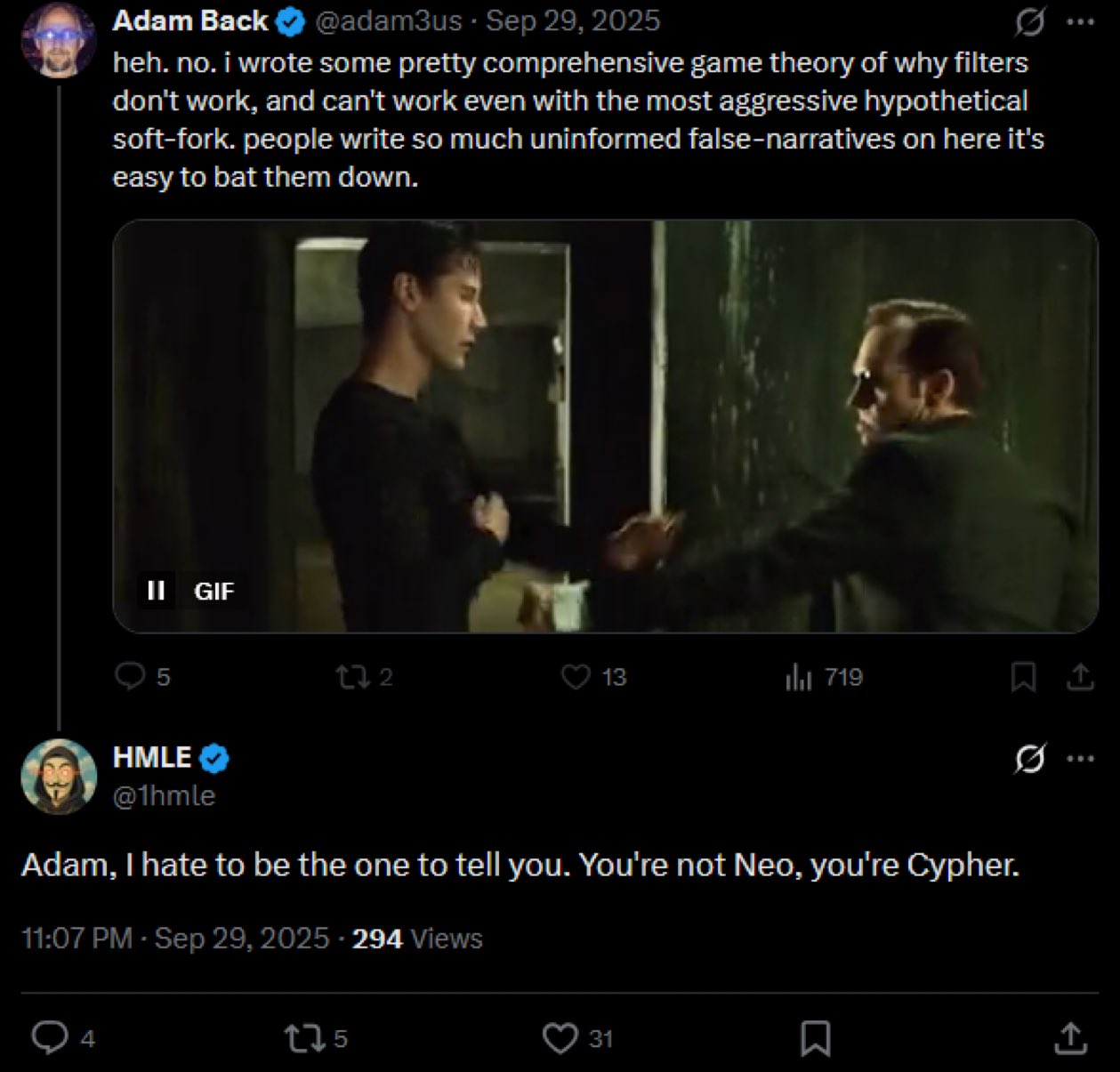Bookmark Adam Back's tweet

pyautogui.click(x=1023, y=678)
